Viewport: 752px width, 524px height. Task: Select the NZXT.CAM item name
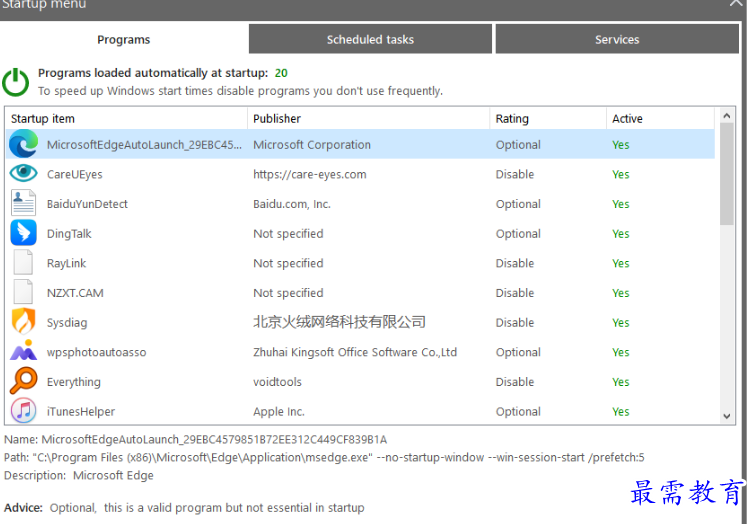tap(75, 293)
